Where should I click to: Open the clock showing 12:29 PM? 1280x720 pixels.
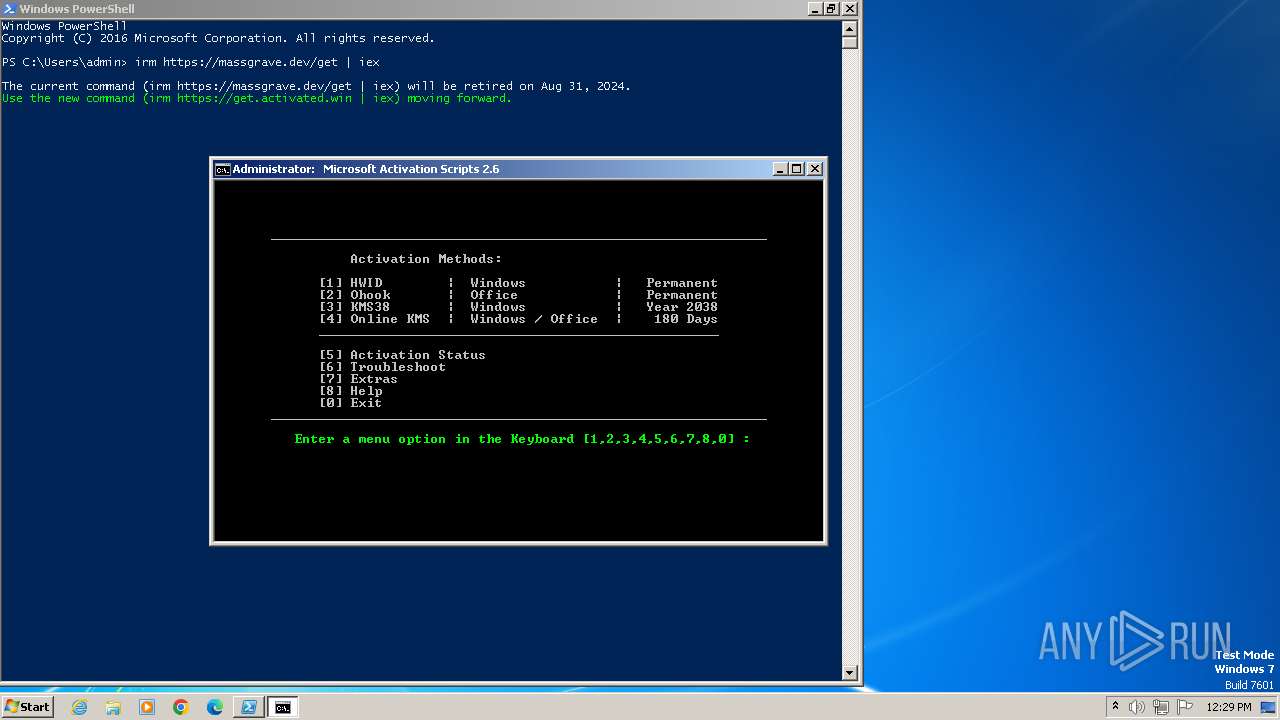pos(1229,707)
